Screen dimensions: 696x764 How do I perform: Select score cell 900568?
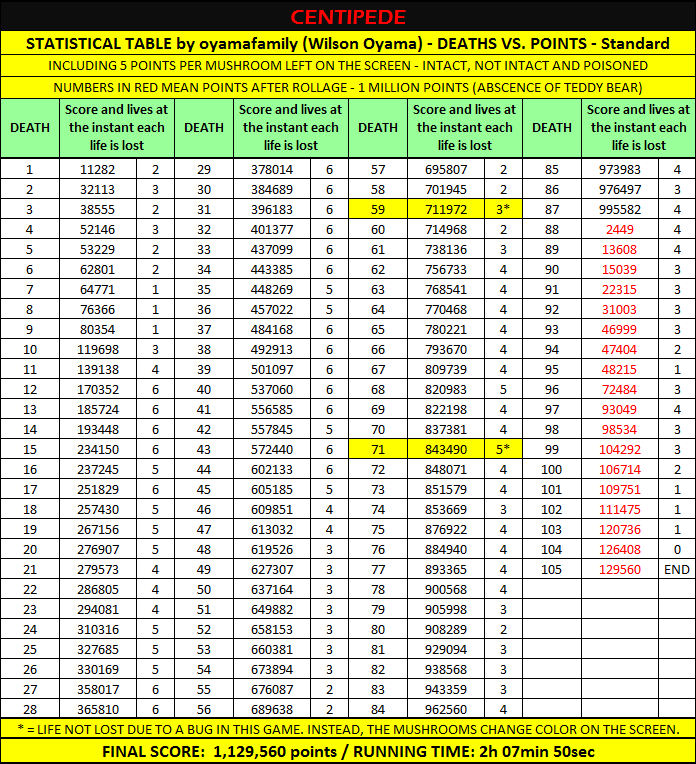click(446, 590)
